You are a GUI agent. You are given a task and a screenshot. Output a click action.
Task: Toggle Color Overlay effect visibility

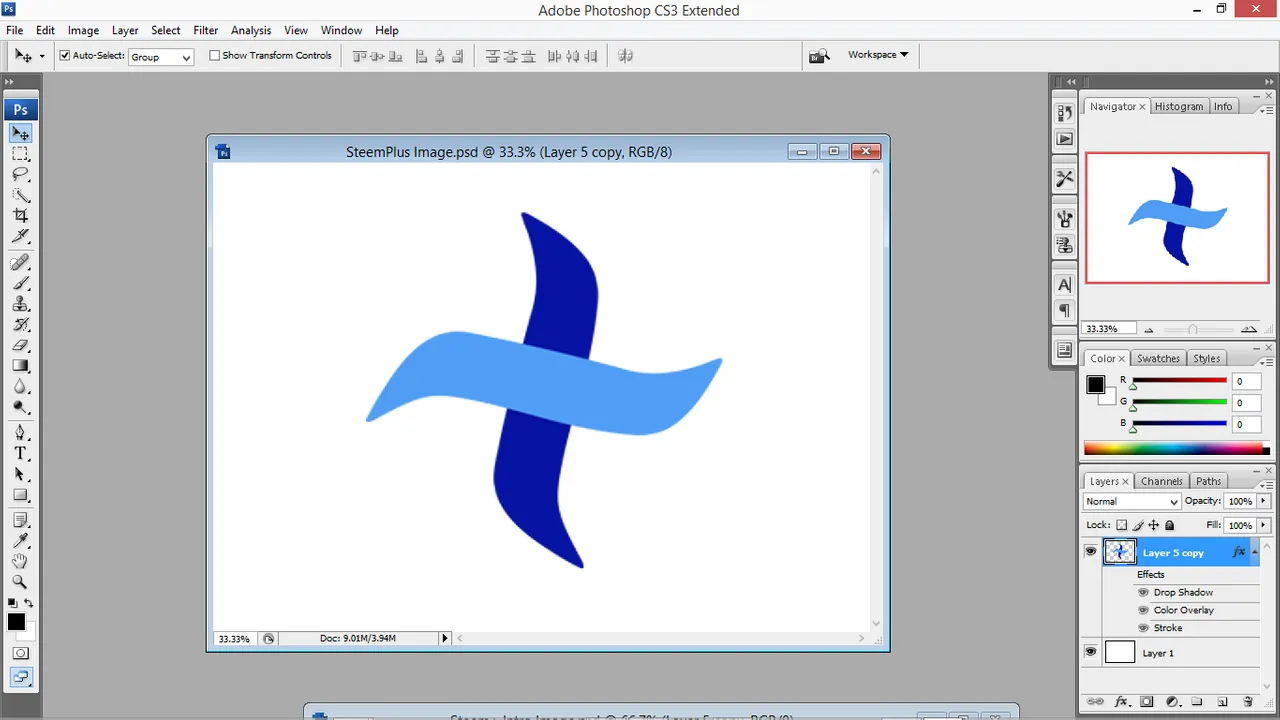[1144, 610]
